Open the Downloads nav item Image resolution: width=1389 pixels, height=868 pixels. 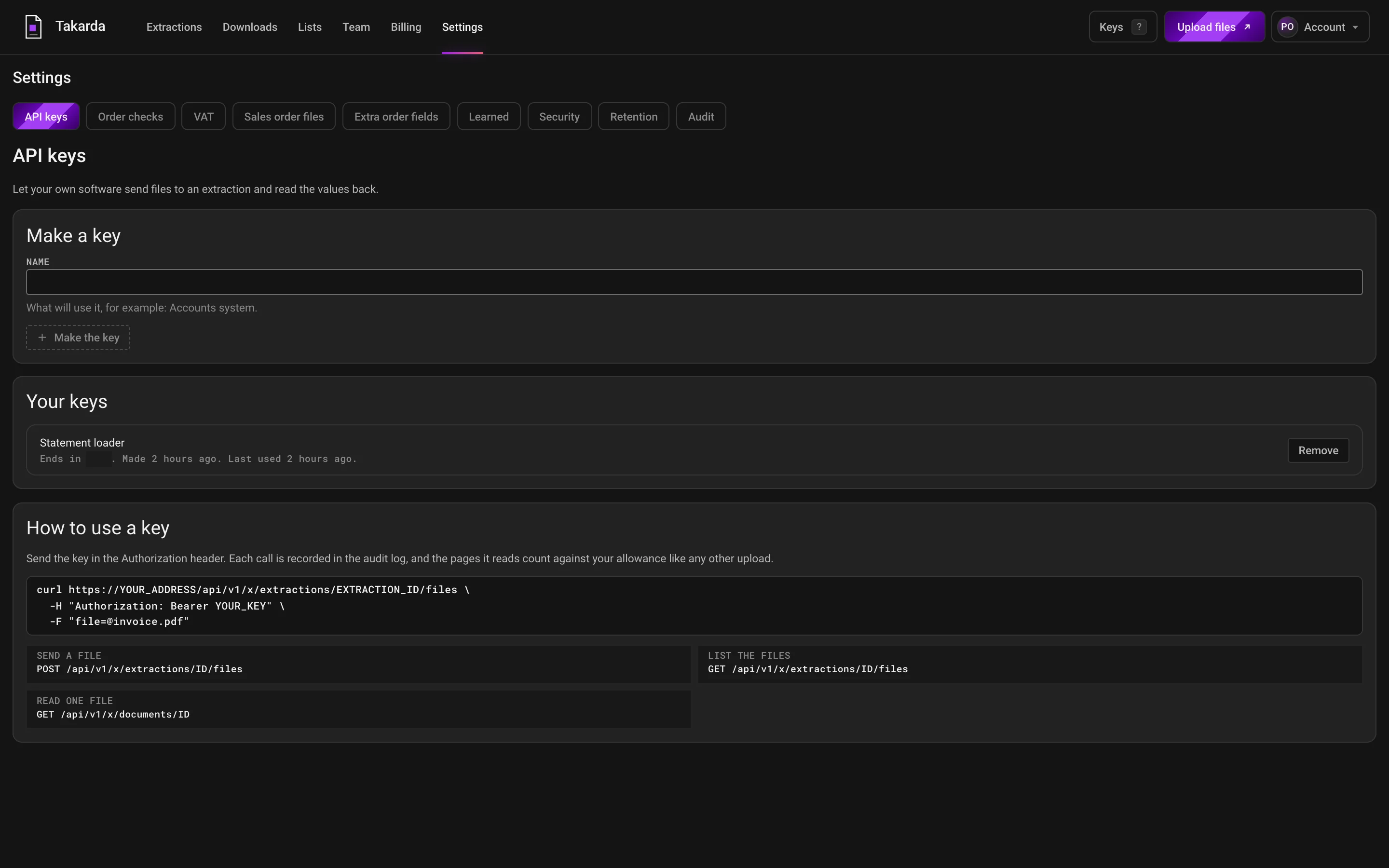[x=250, y=27]
